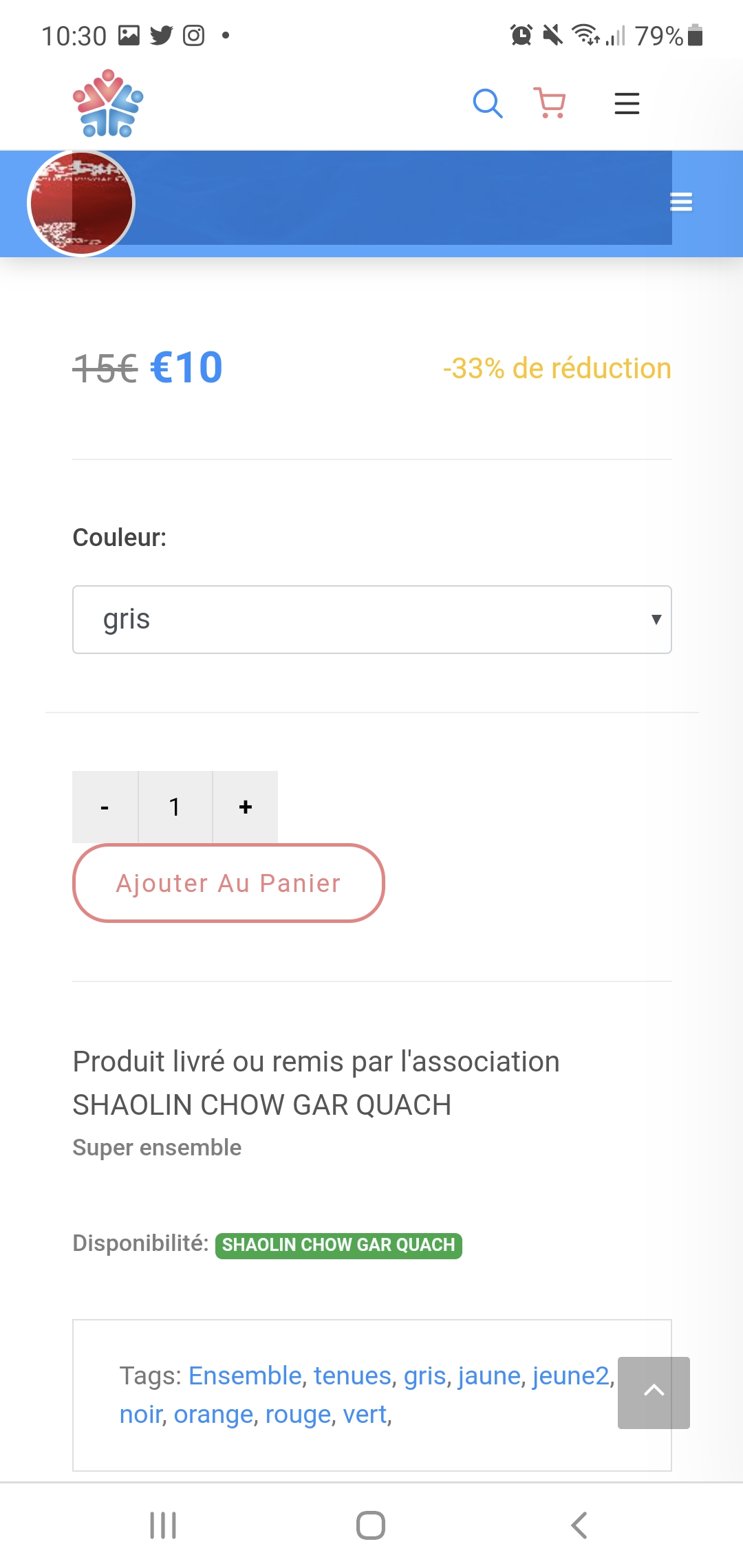The height and width of the screenshot is (1568, 743).
Task: Focus the quantity input field
Action: click(175, 807)
